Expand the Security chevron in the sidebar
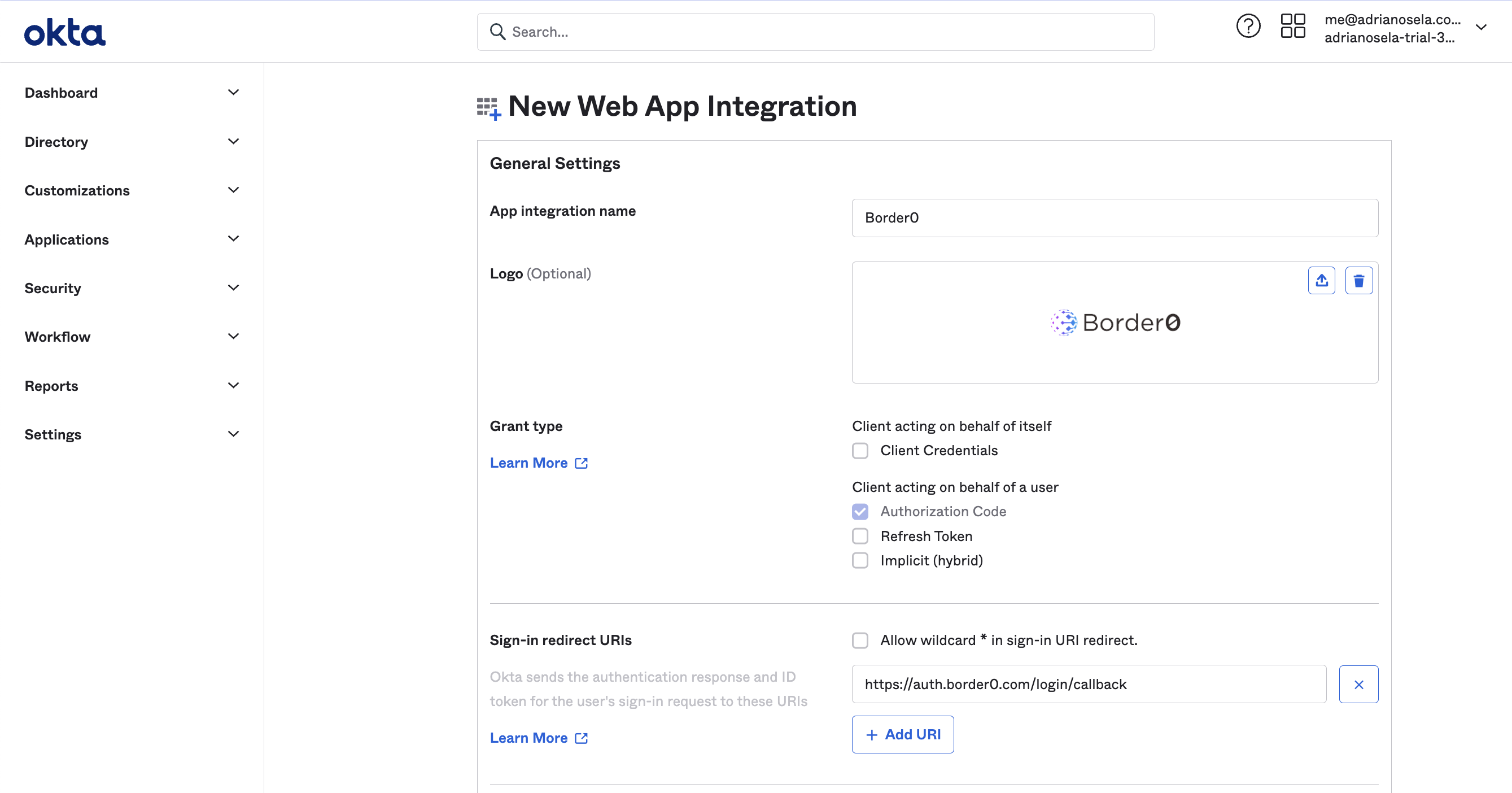Screen dimensions: 1512x793 pos(233,287)
